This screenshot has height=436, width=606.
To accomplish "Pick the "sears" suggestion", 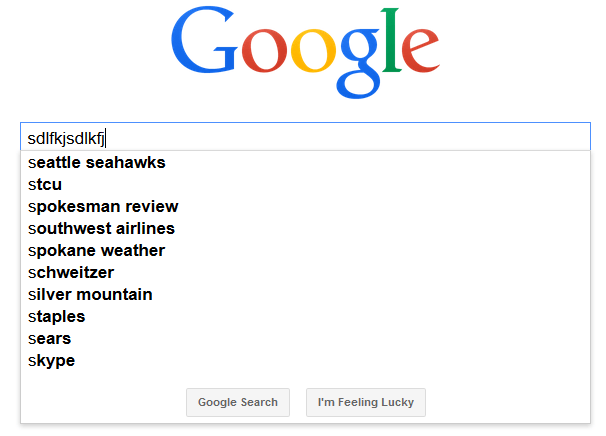I will coord(50,338).
